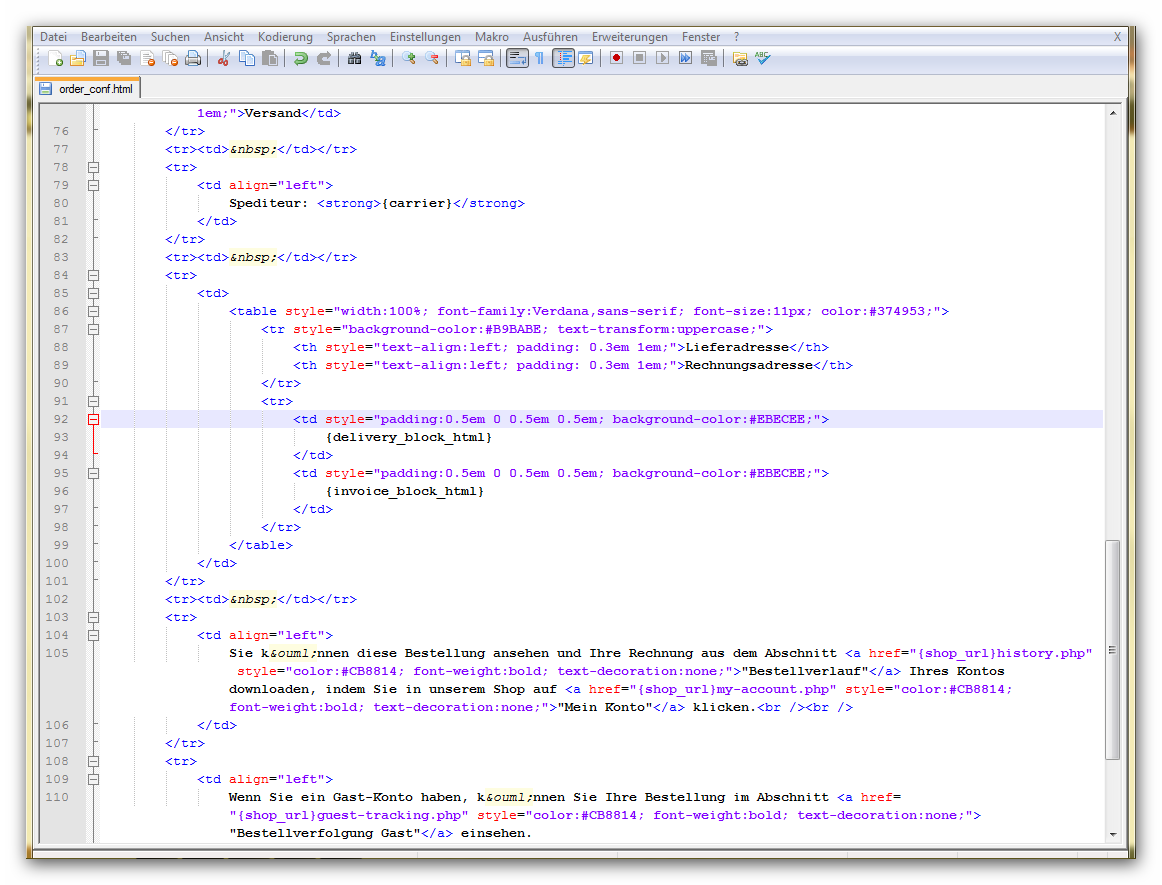
Task: Toggle show all characters pilcrow button
Action: click(x=540, y=59)
